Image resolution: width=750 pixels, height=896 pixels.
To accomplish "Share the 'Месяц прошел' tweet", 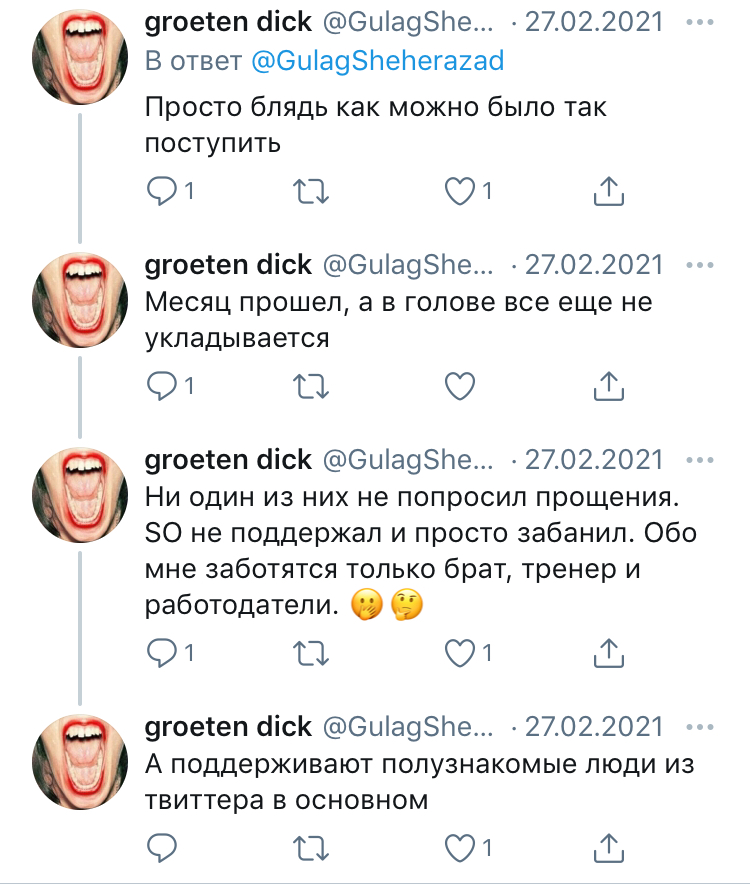I will point(609,384).
